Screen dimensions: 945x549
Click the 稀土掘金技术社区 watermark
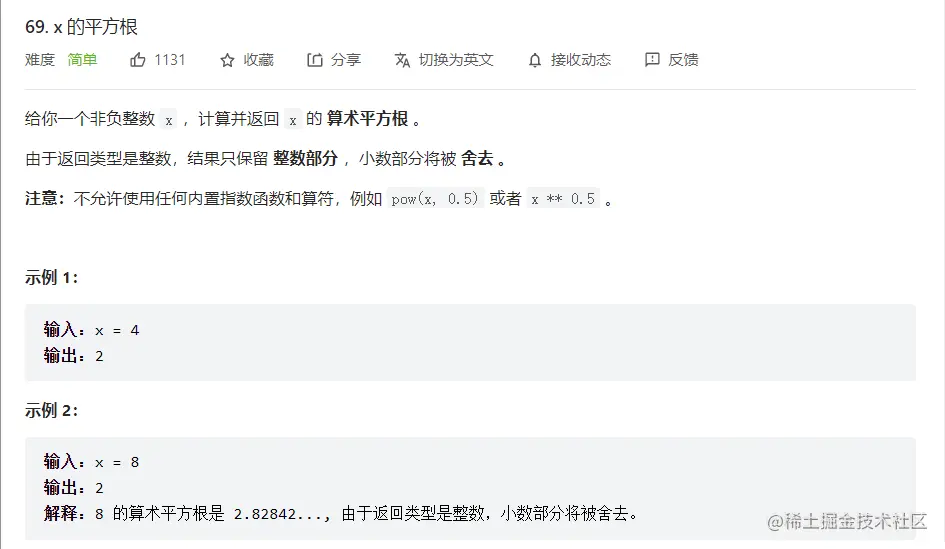[x=847, y=521]
